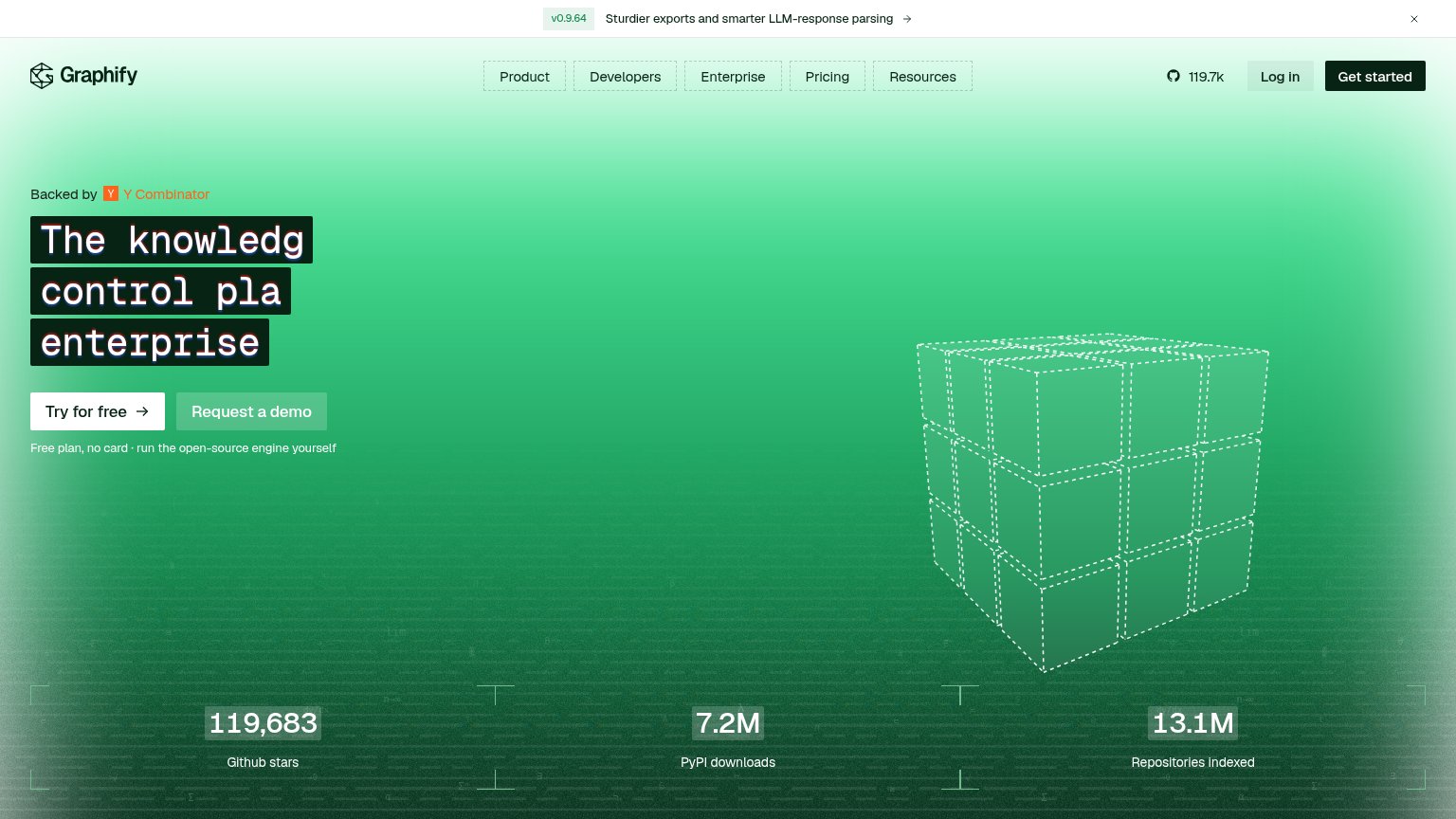
Task: Click the 'Github stars' label
Action: (x=263, y=762)
